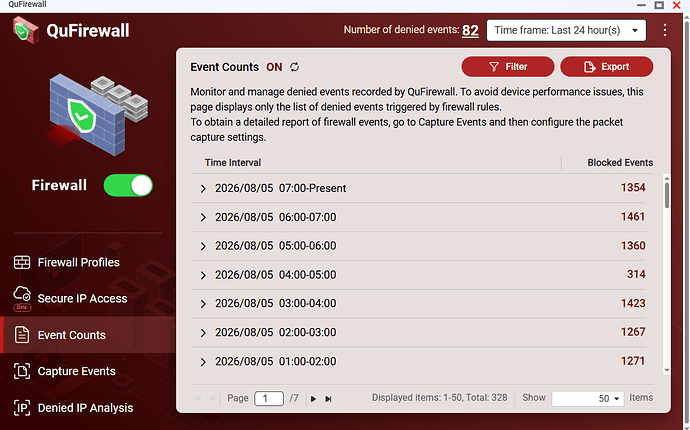
Task: Click blocked events value 1461
Action: pyautogui.click(x=633, y=217)
